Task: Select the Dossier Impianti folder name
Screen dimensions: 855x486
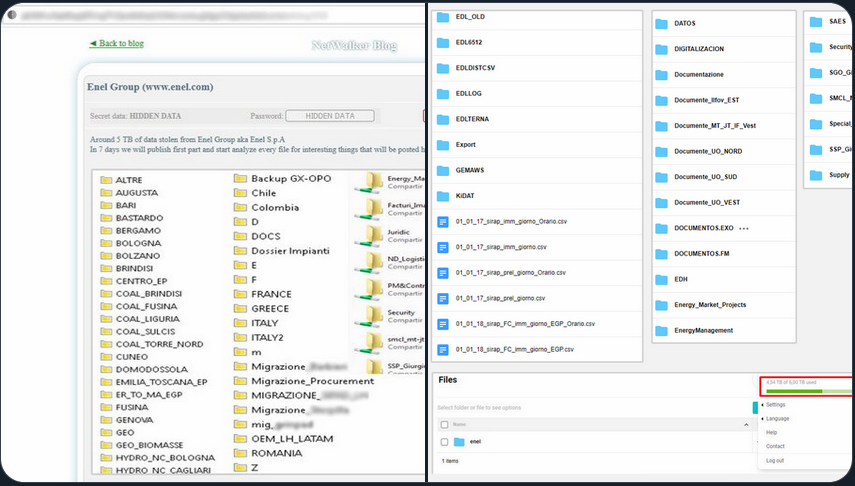Action: [290, 251]
